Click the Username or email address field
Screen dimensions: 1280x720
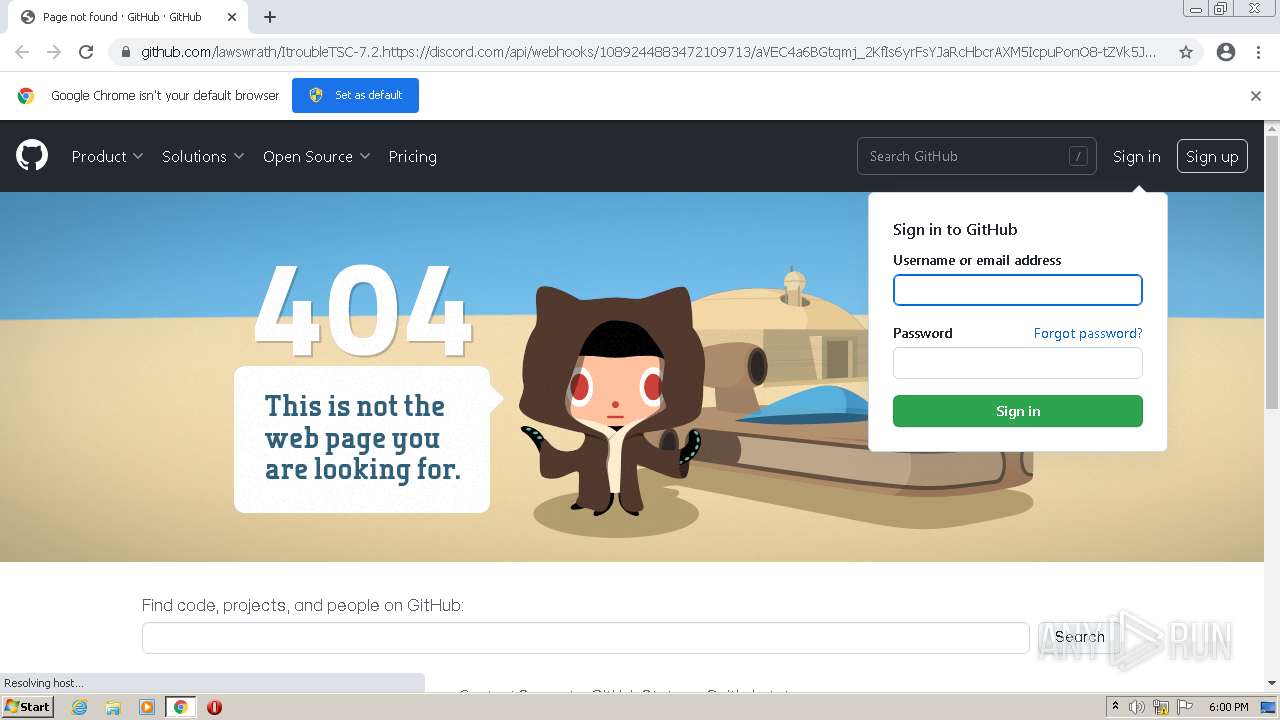tap(1017, 290)
